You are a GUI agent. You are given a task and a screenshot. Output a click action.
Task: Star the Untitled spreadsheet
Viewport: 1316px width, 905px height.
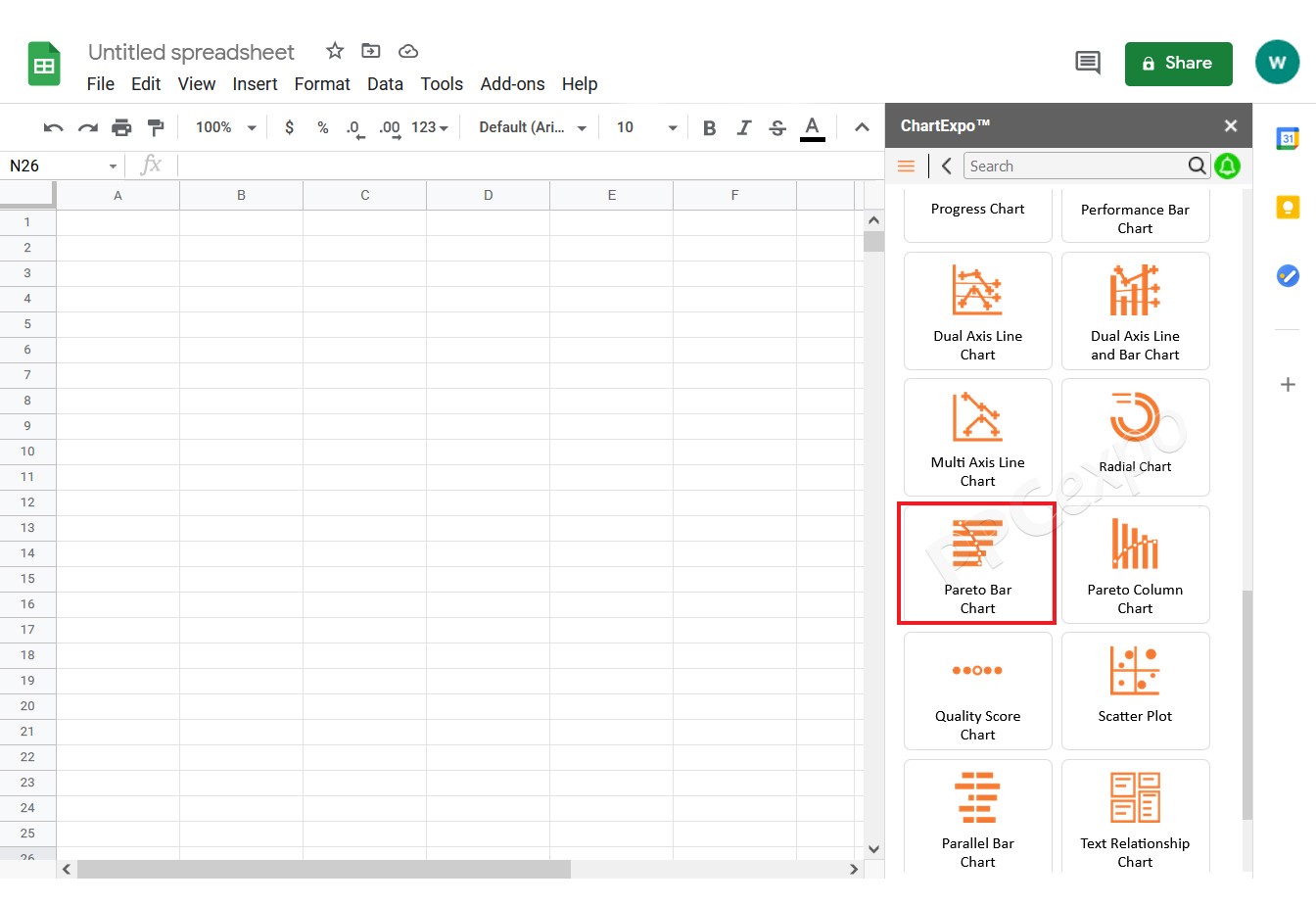pos(335,51)
